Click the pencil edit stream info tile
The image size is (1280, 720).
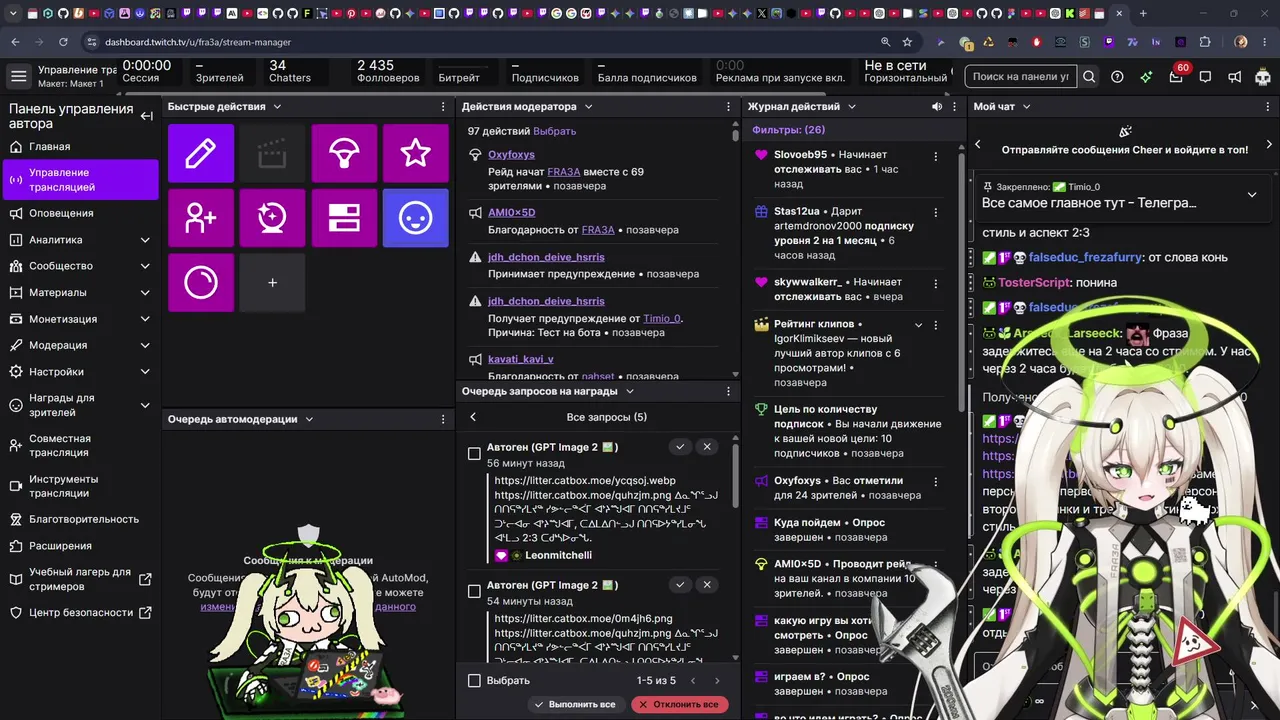point(201,153)
